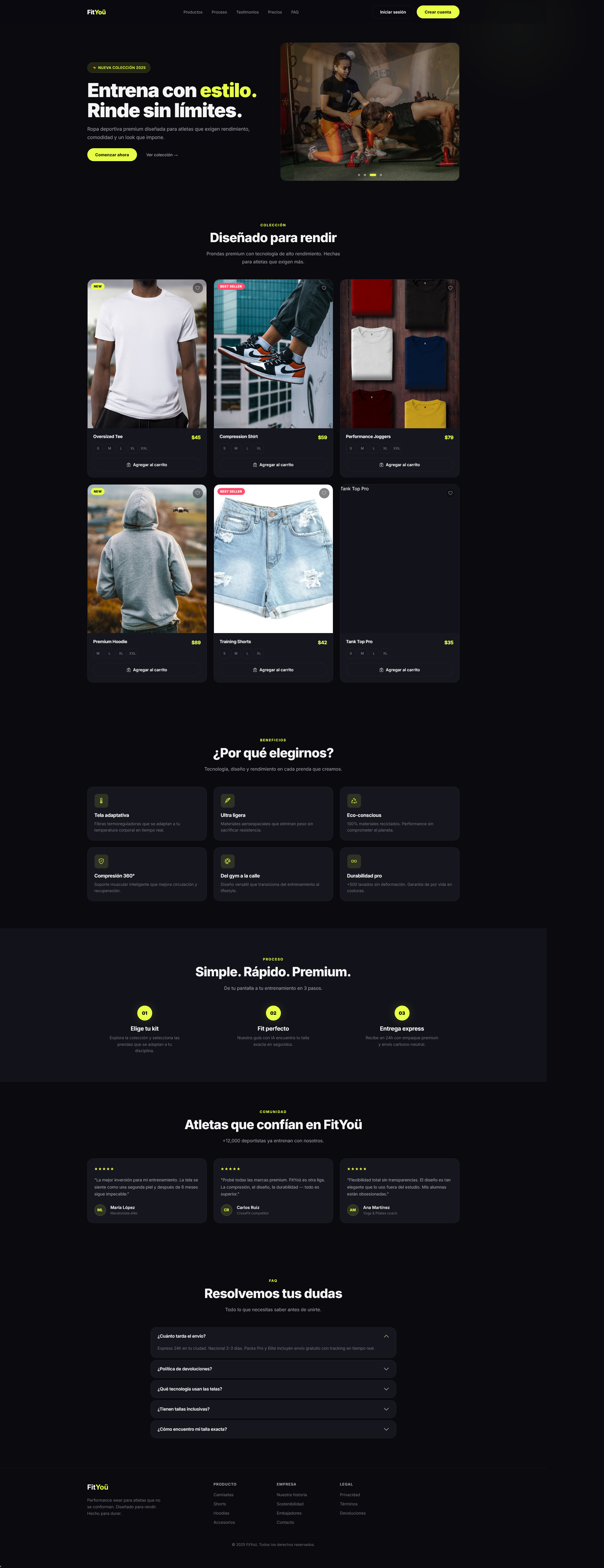604x1568 pixels.
Task: Click the footer FitYoü logo
Action: coord(97,1487)
